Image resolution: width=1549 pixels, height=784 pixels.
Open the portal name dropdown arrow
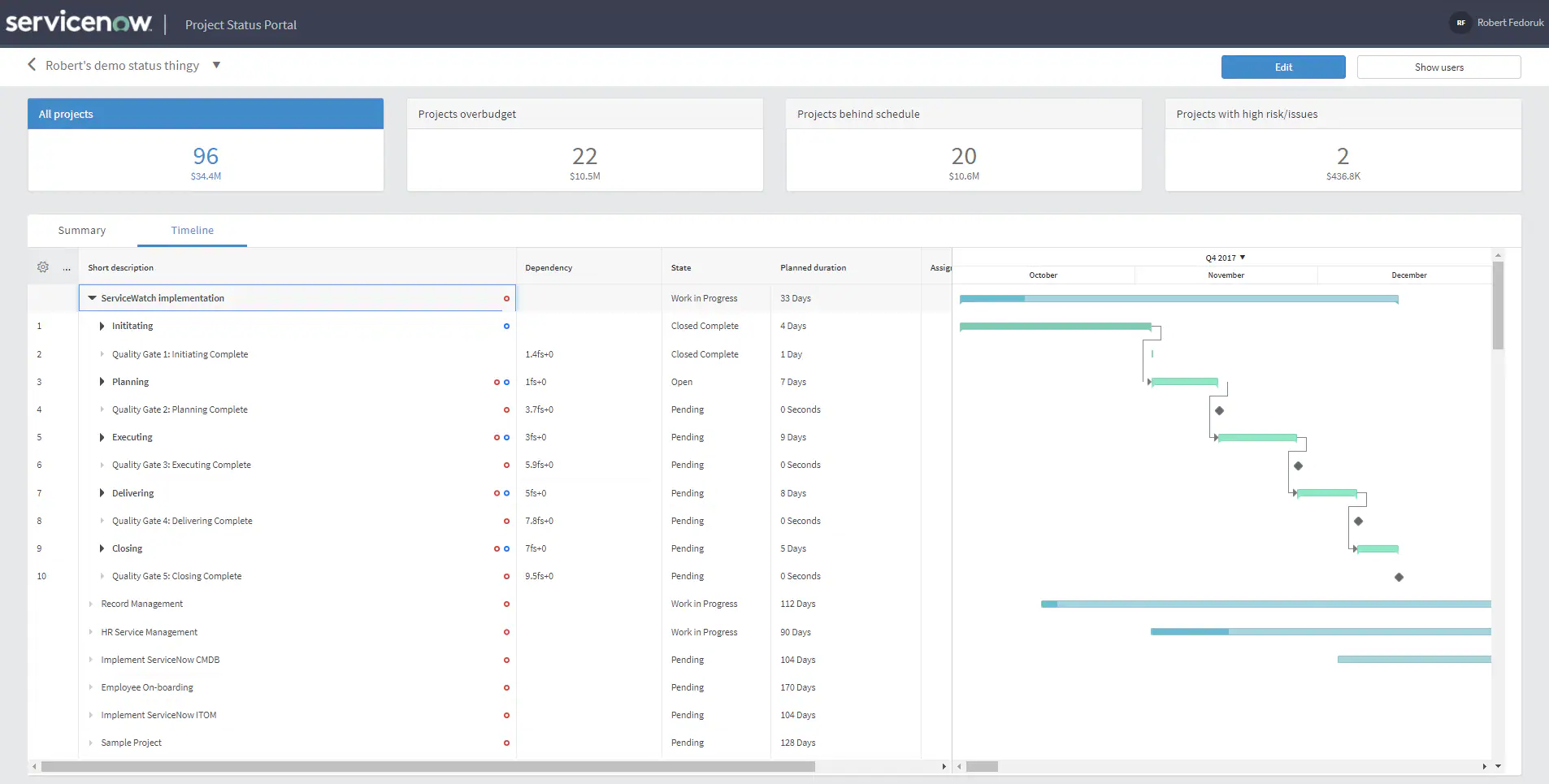216,65
